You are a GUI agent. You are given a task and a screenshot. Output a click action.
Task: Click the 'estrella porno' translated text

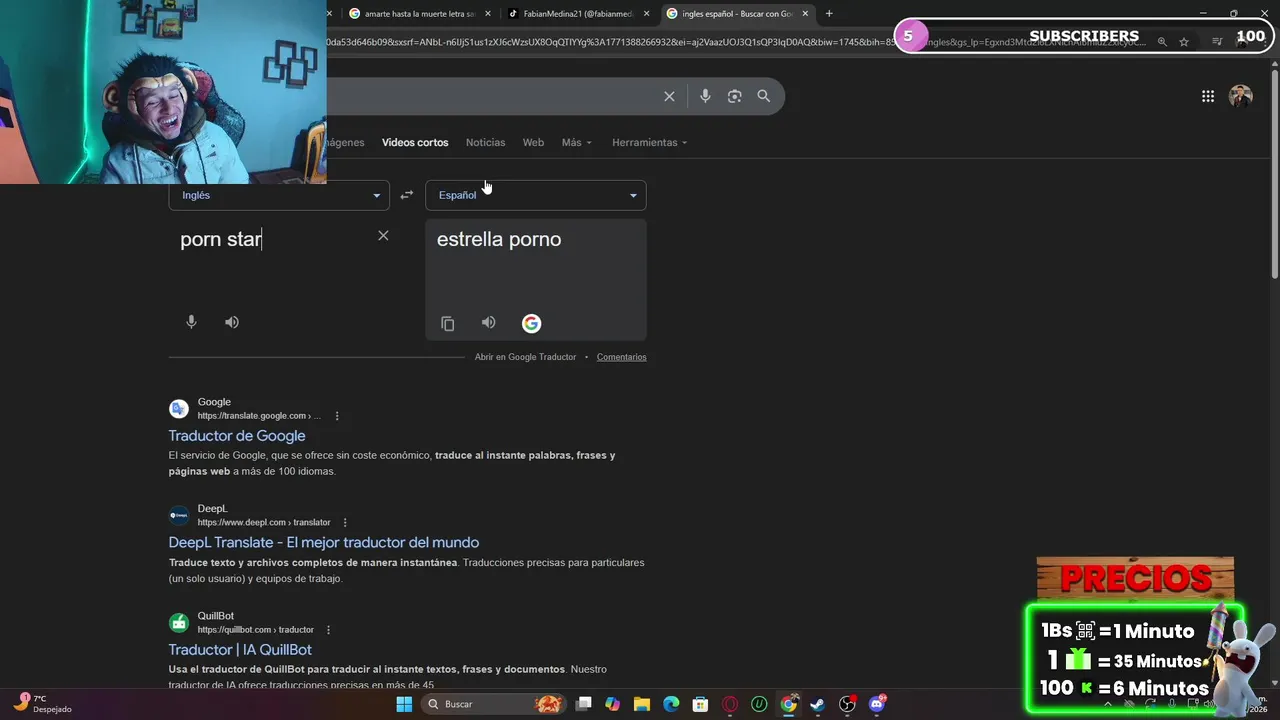[x=499, y=239]
